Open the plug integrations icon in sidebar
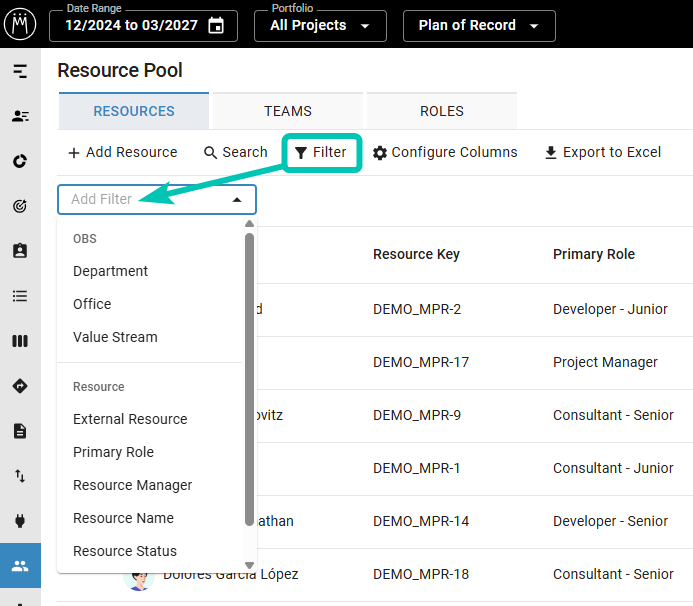Viewport: 693px width, 606px height. [20, 520]
